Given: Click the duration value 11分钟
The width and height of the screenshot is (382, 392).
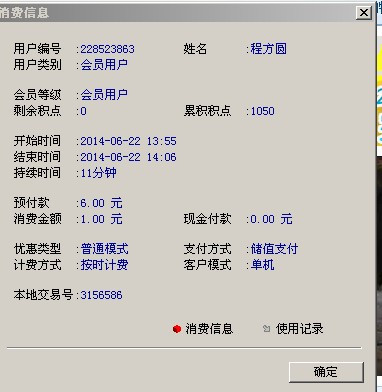Looking at the screenshot, I should click(x=98, y=173).
